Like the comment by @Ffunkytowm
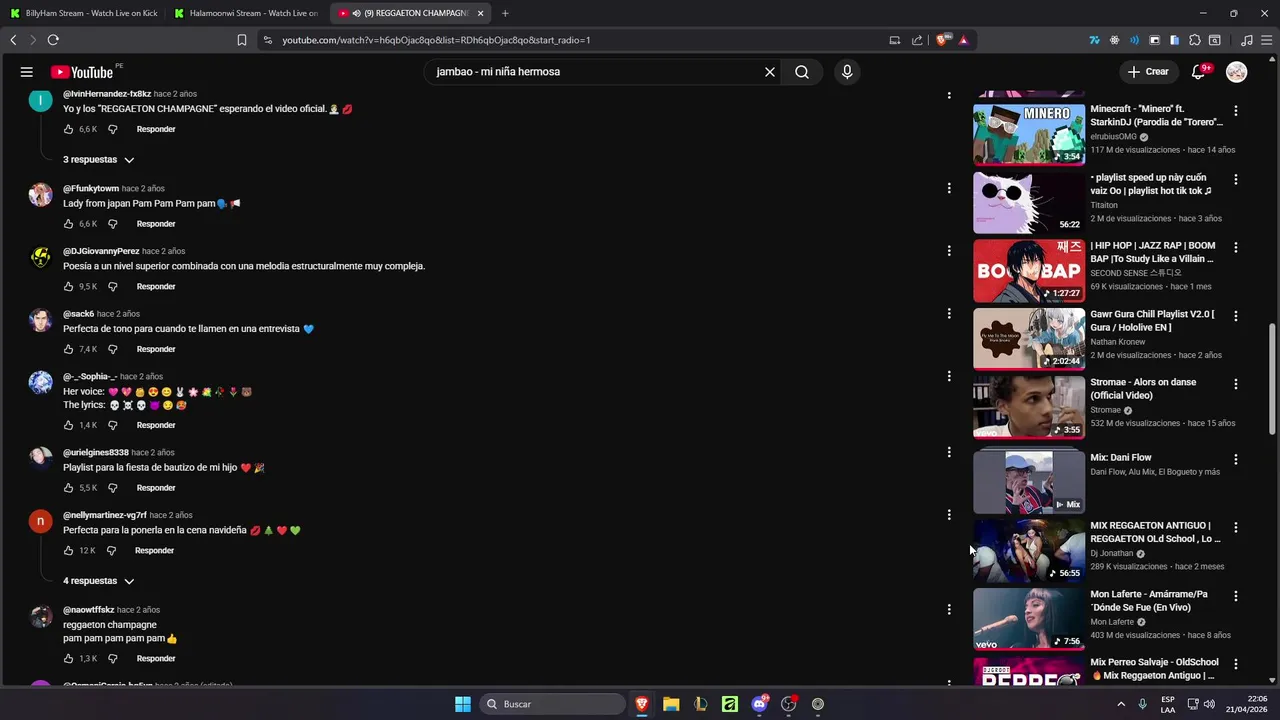This screenshot has width=1280, height=720. [69, 224]
